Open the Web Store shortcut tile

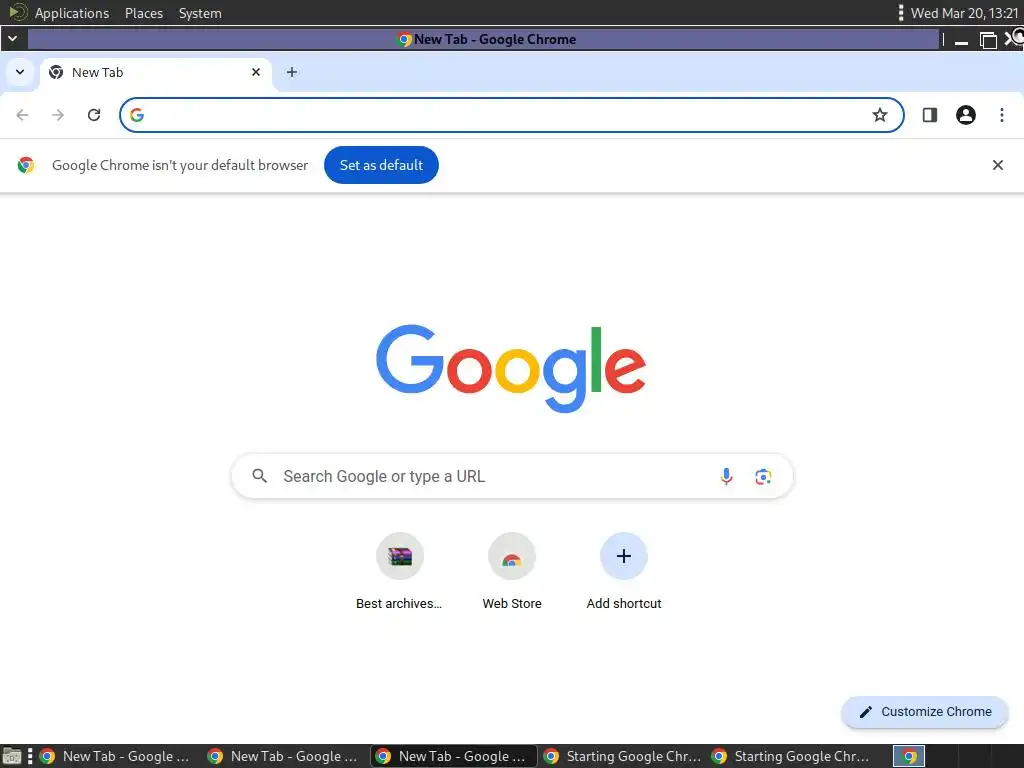click(512, 571)
